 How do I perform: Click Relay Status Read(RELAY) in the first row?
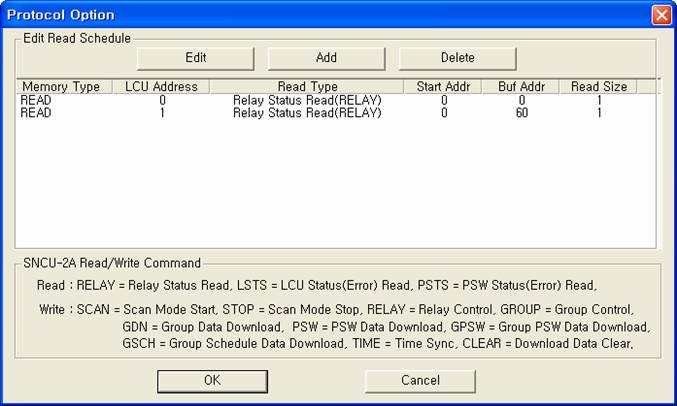pos(307,100)
